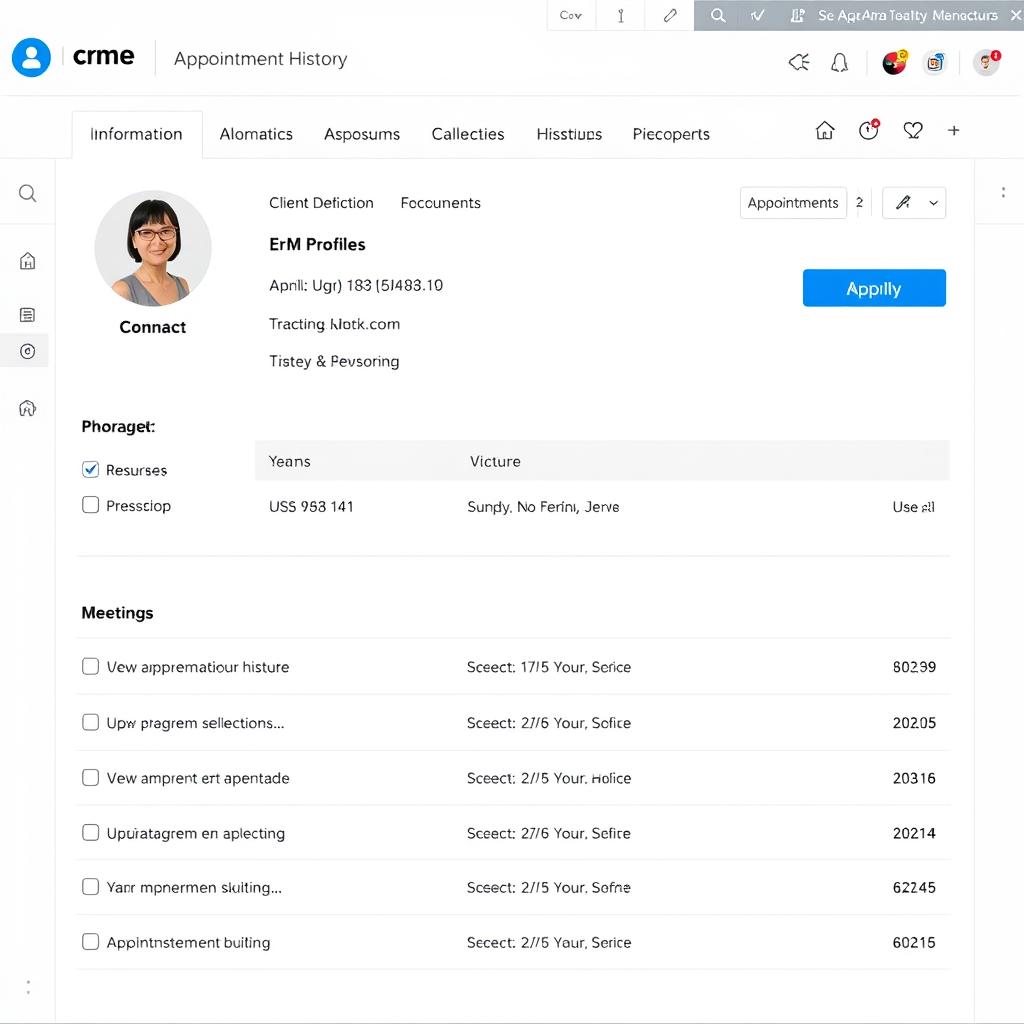Screen dimensions: 1024x1024
Task: Open the sidebar home icon below search
Action: point(27,261)
